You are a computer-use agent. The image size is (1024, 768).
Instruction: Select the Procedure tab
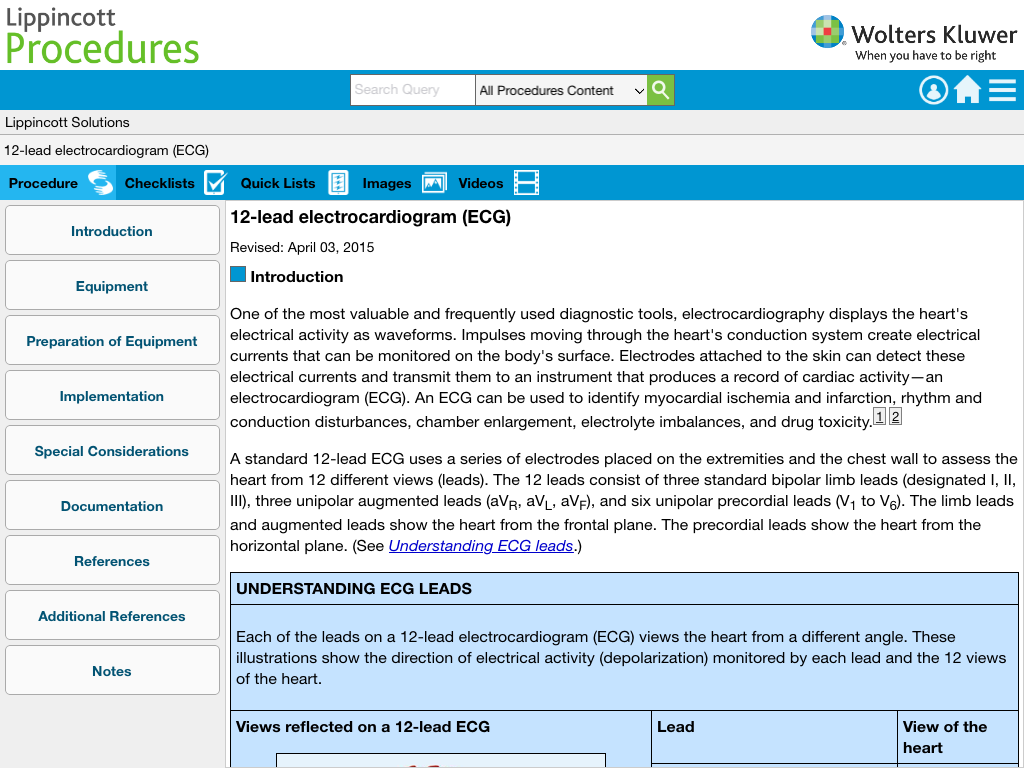coord(58,183)
